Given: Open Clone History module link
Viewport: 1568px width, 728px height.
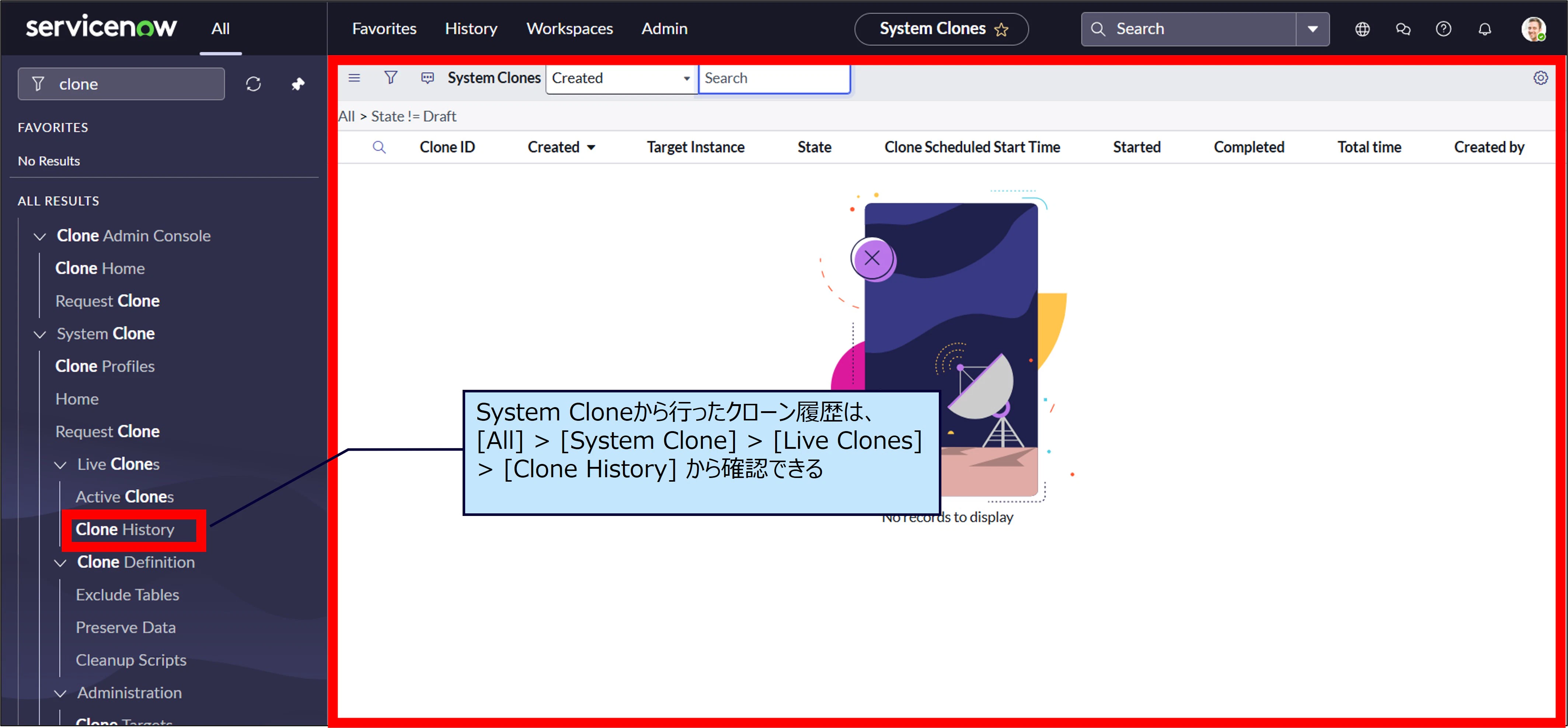Looking at the screenshot, I should click(x=125, y=529).
